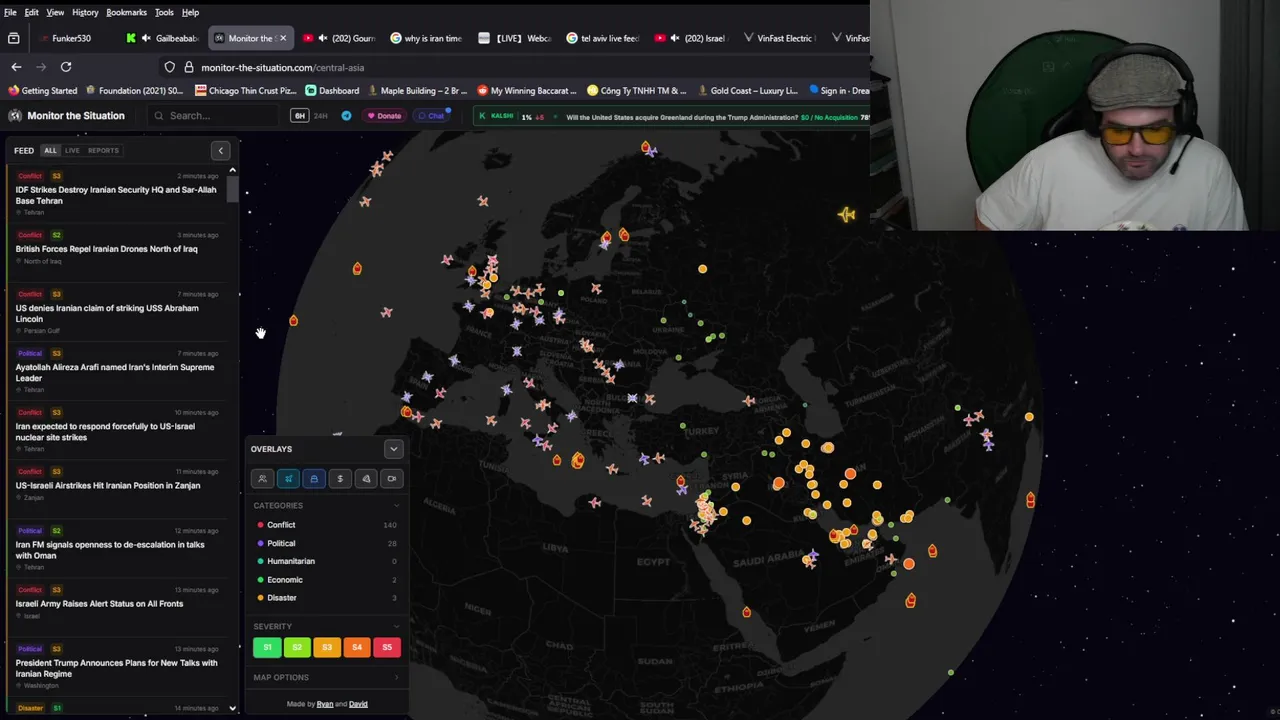
Task: Toggle Humanitarian category filter
Action: (x=326, y=561)
